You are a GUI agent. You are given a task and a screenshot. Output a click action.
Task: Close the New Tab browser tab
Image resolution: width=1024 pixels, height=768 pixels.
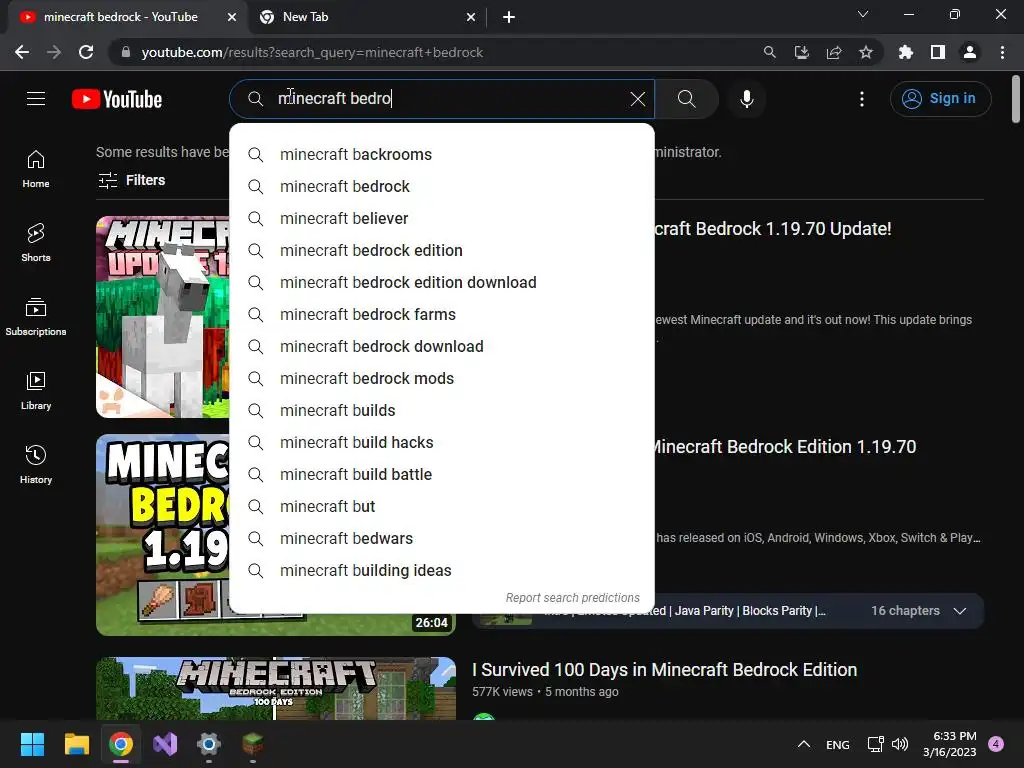coord(471,18)
